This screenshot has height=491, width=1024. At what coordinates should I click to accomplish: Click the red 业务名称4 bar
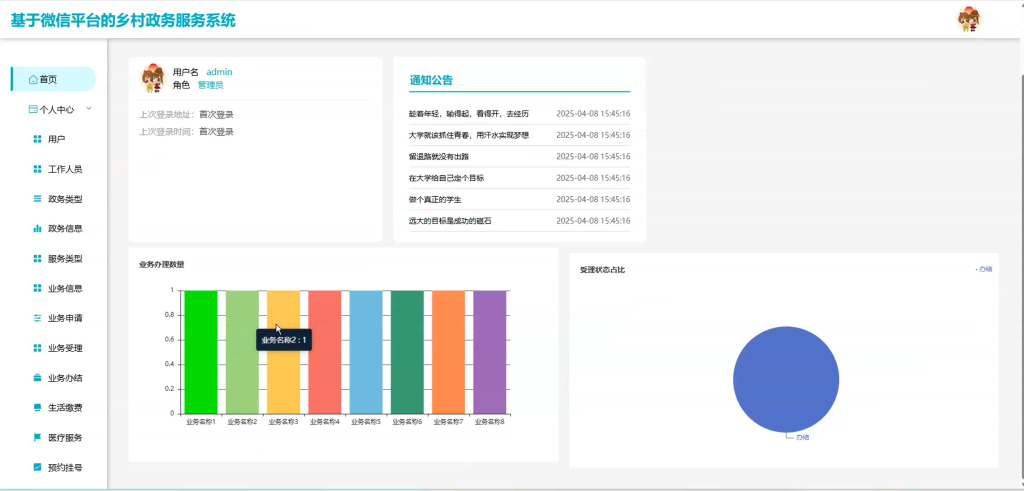click(x=325, y=352)
